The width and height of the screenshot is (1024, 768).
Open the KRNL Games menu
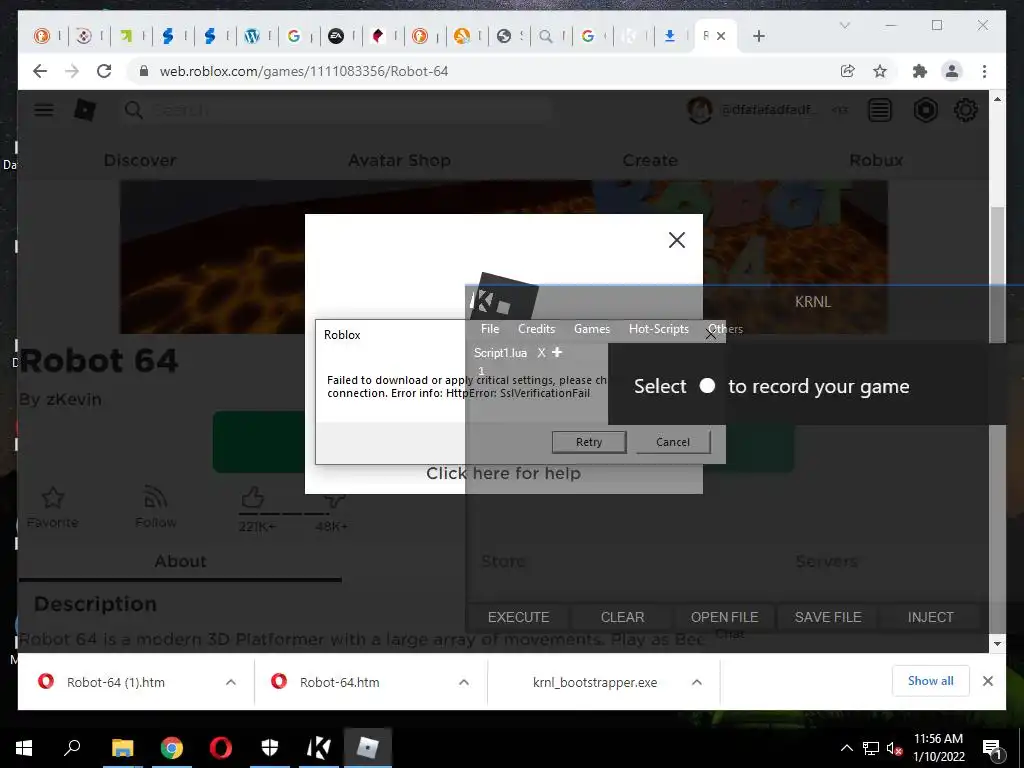coord(592,328)
